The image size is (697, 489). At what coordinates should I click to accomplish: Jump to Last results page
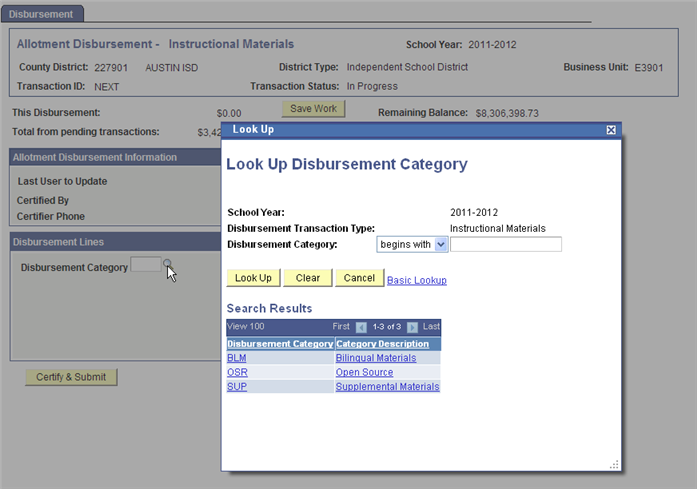pos(431,326)
